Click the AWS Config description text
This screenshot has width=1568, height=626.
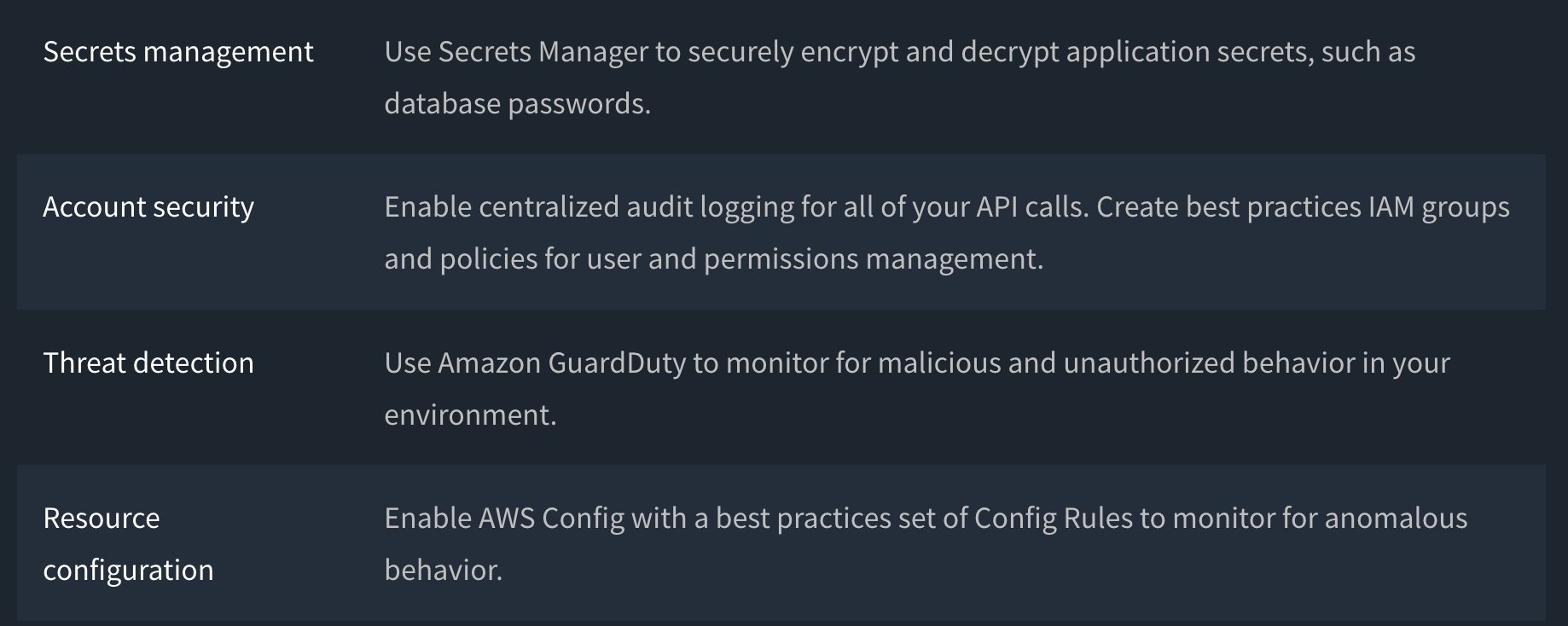926,543
